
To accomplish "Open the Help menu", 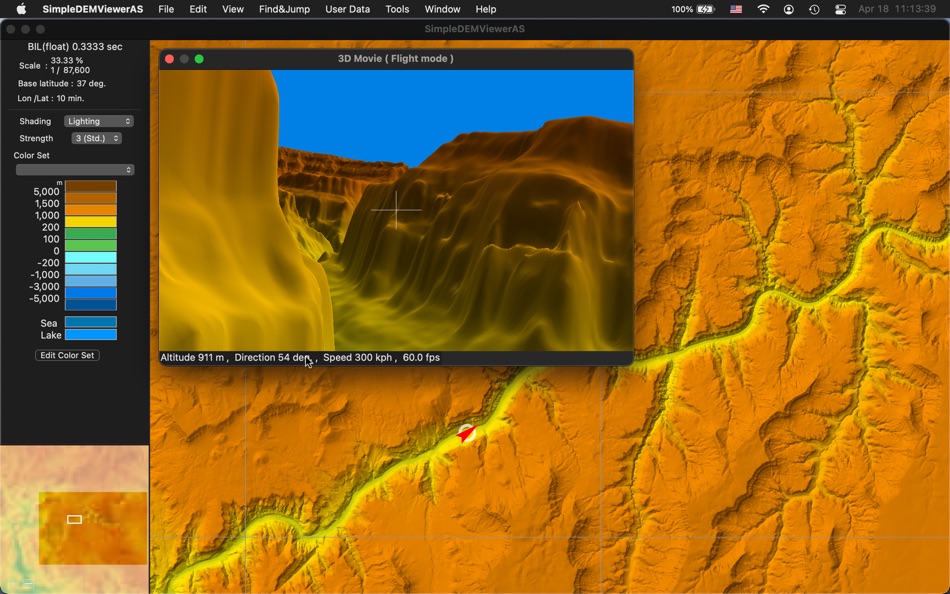I will pyautogui.click(x=485, y=9).
